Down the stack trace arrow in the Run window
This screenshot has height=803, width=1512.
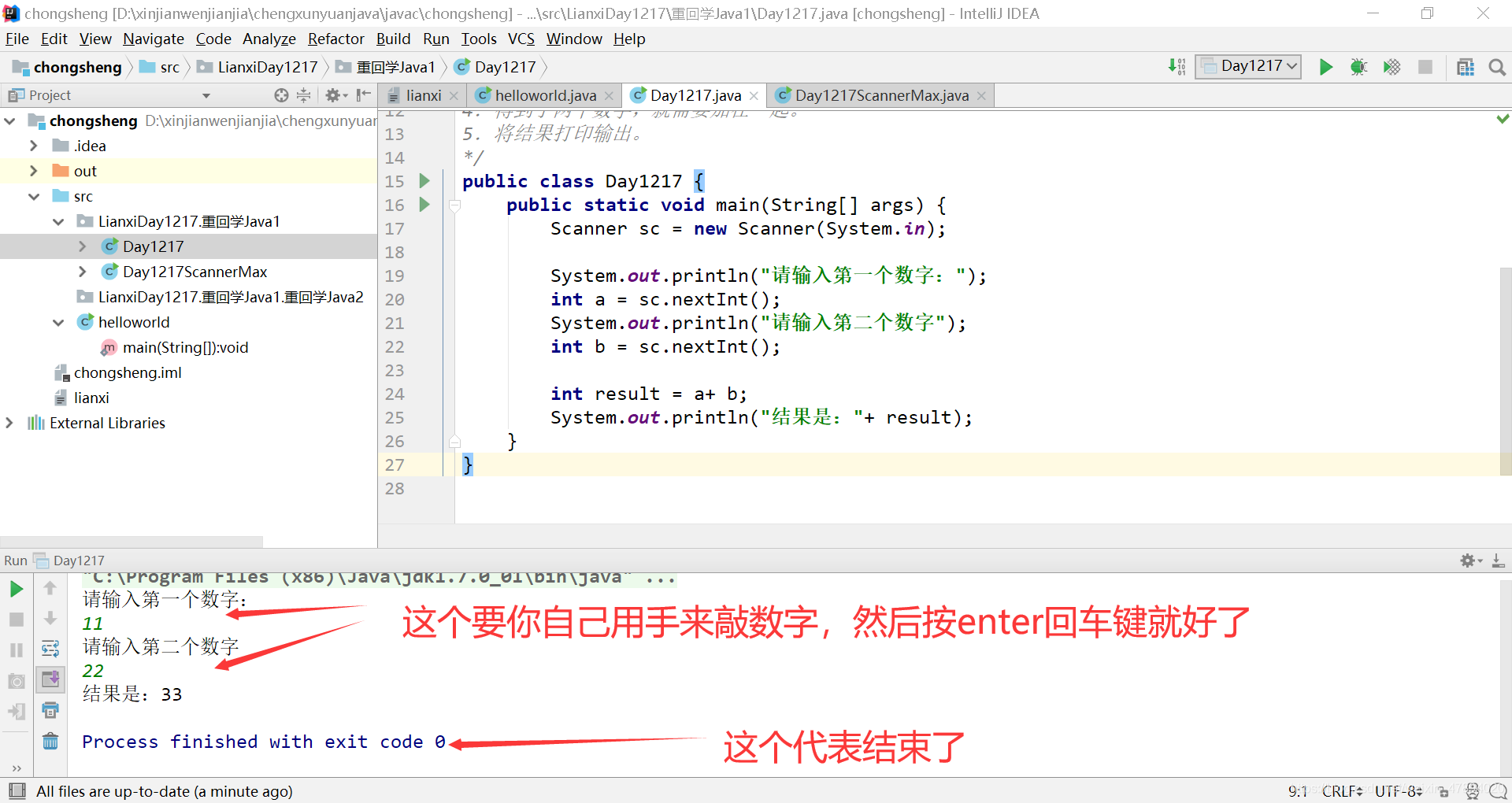(50, 619)
